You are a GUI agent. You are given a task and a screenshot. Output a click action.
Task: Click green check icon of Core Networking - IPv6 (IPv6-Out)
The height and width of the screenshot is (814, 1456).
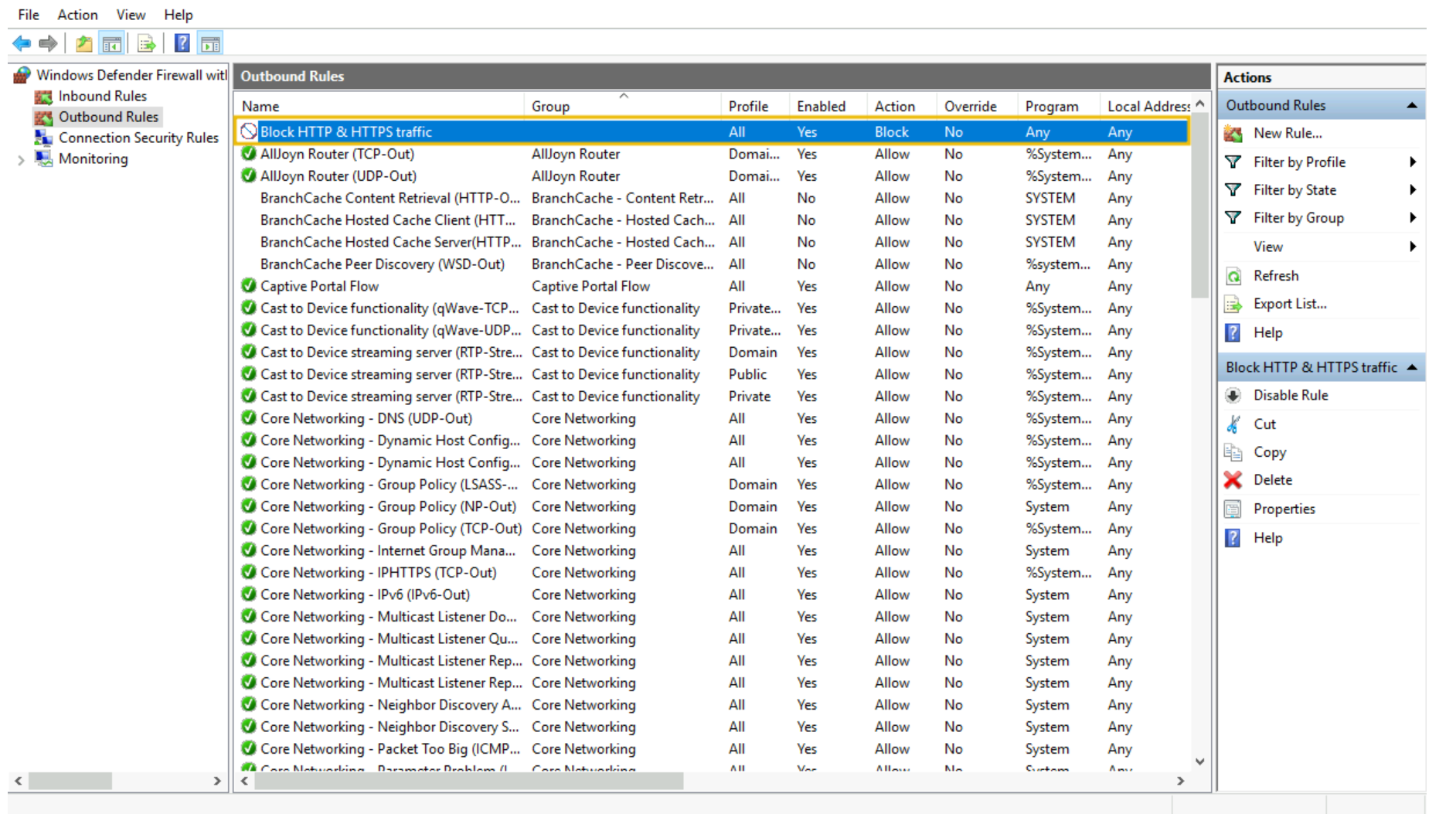(x=248, y=594)
